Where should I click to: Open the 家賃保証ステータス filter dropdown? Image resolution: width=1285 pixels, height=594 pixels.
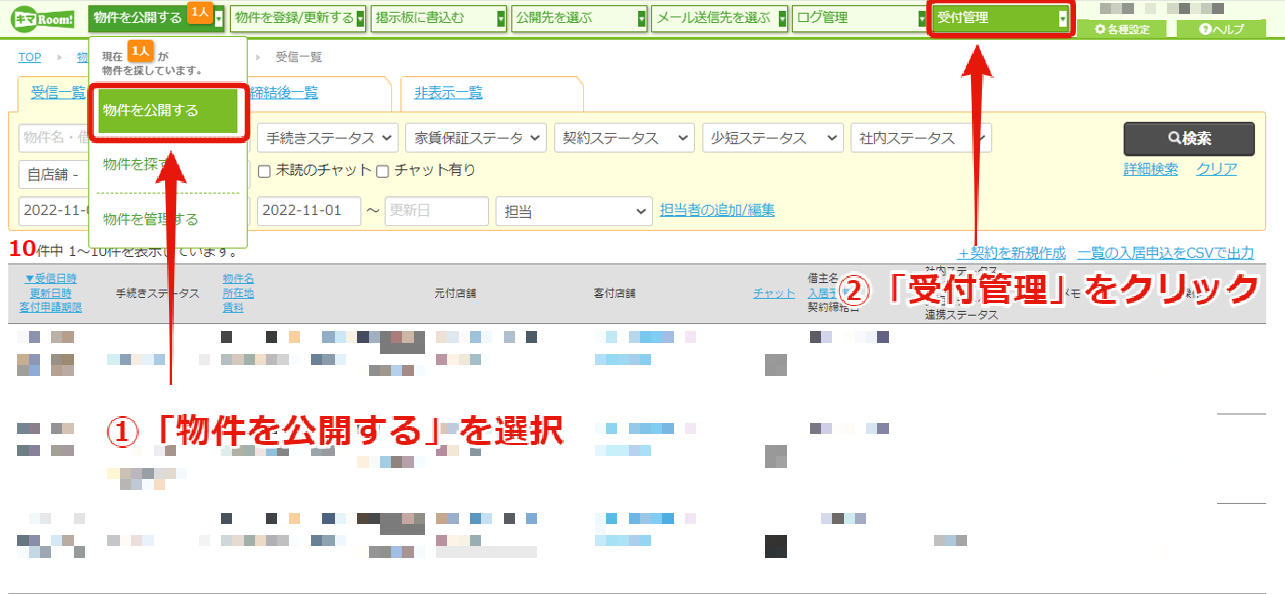coord(476,138)
